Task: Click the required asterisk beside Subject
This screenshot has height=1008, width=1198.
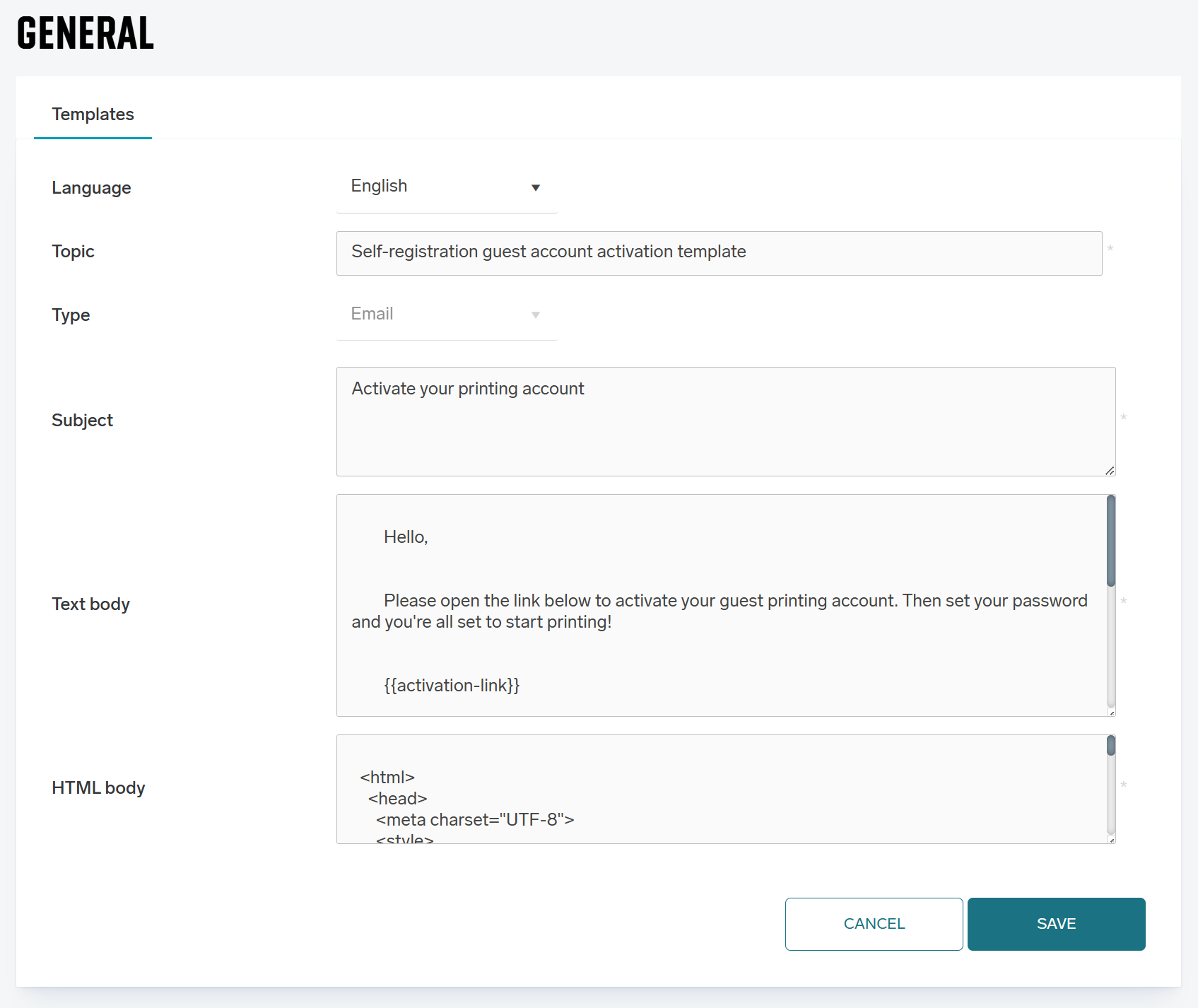Action: (1123, 418)
